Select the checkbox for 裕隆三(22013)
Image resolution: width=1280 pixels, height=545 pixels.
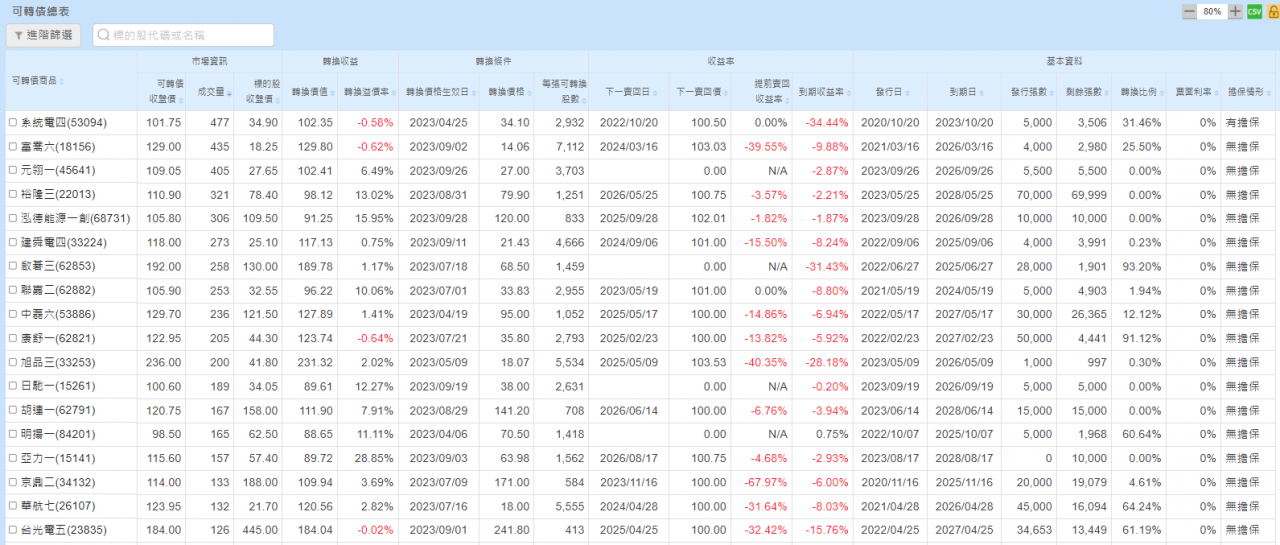[13, 195]
